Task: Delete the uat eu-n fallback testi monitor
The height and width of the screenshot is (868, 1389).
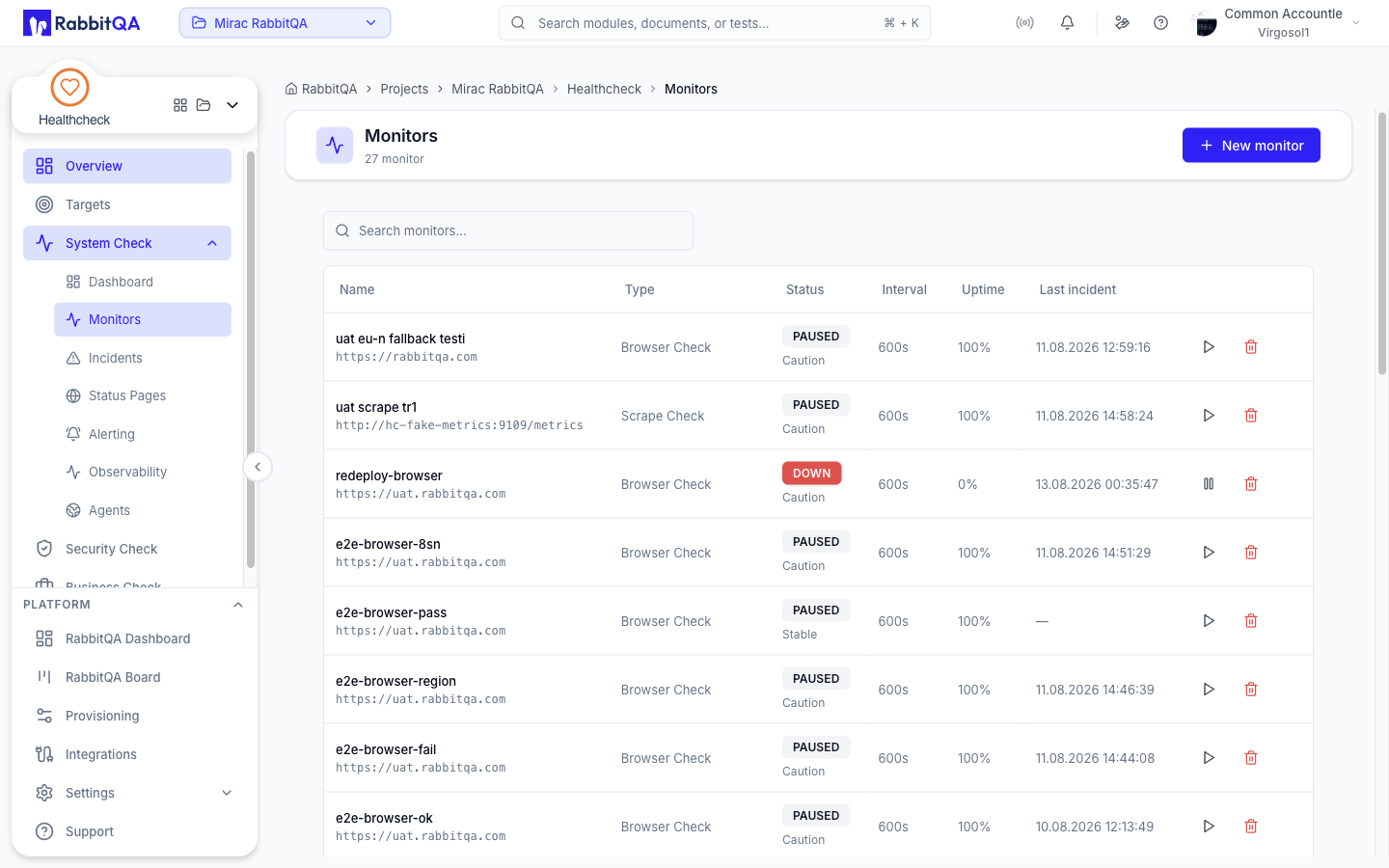Action: pyautogui.click(x=1251, y=347)
